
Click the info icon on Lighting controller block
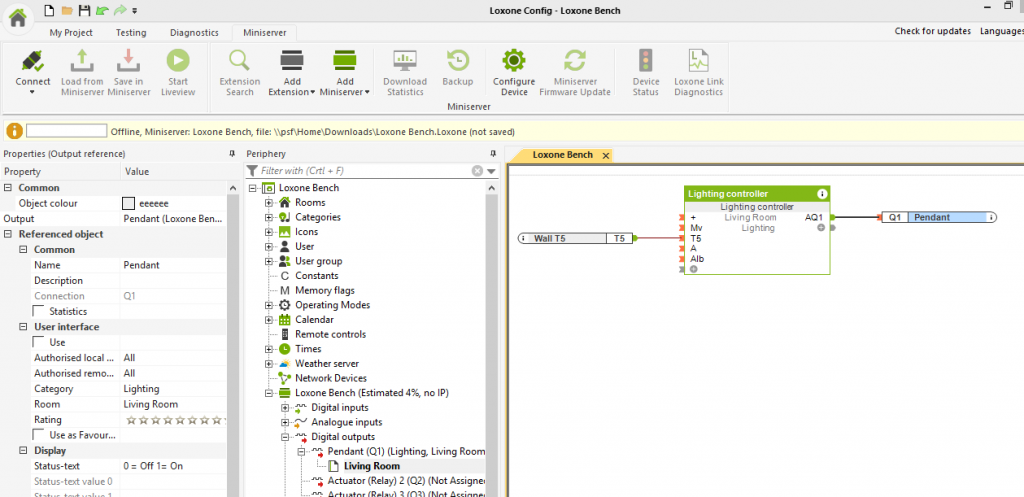[822, 194]
